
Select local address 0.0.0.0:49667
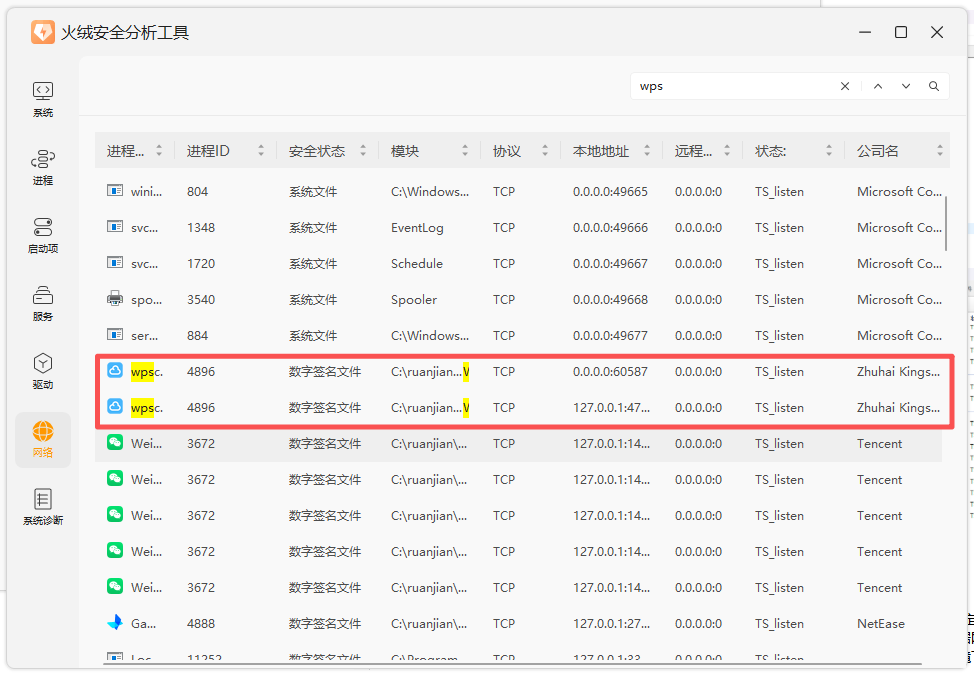click(x=610, y=264)
